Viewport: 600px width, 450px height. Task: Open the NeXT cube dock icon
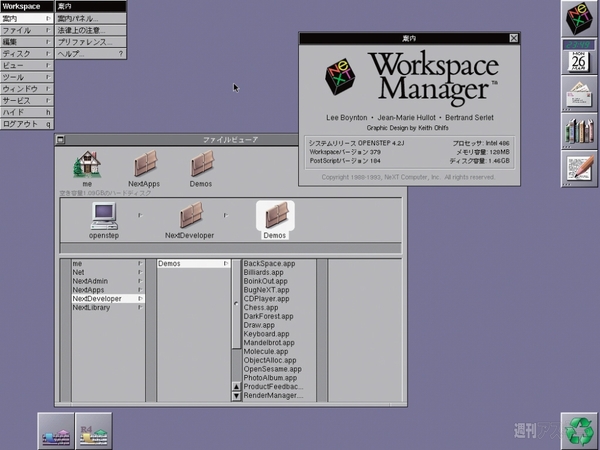(580, 18)
